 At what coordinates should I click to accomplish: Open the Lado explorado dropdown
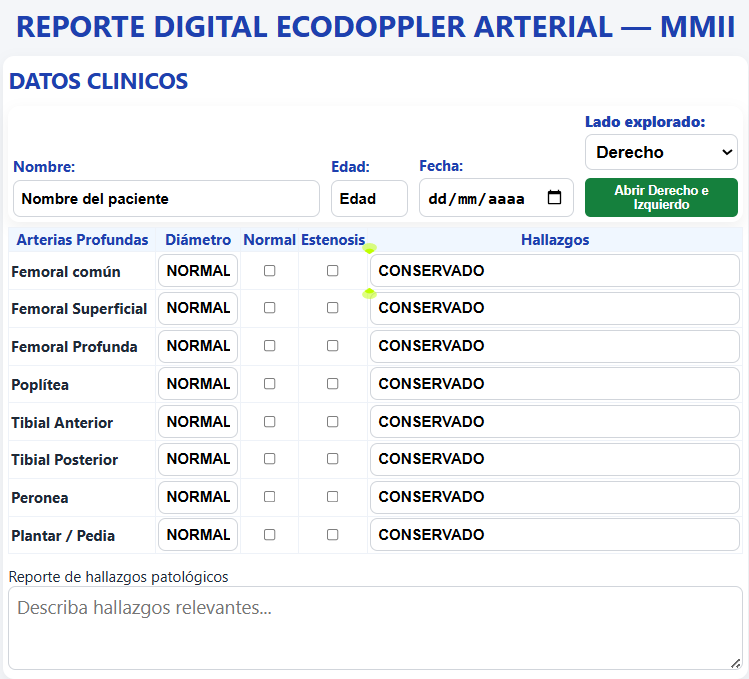(661, 153)
